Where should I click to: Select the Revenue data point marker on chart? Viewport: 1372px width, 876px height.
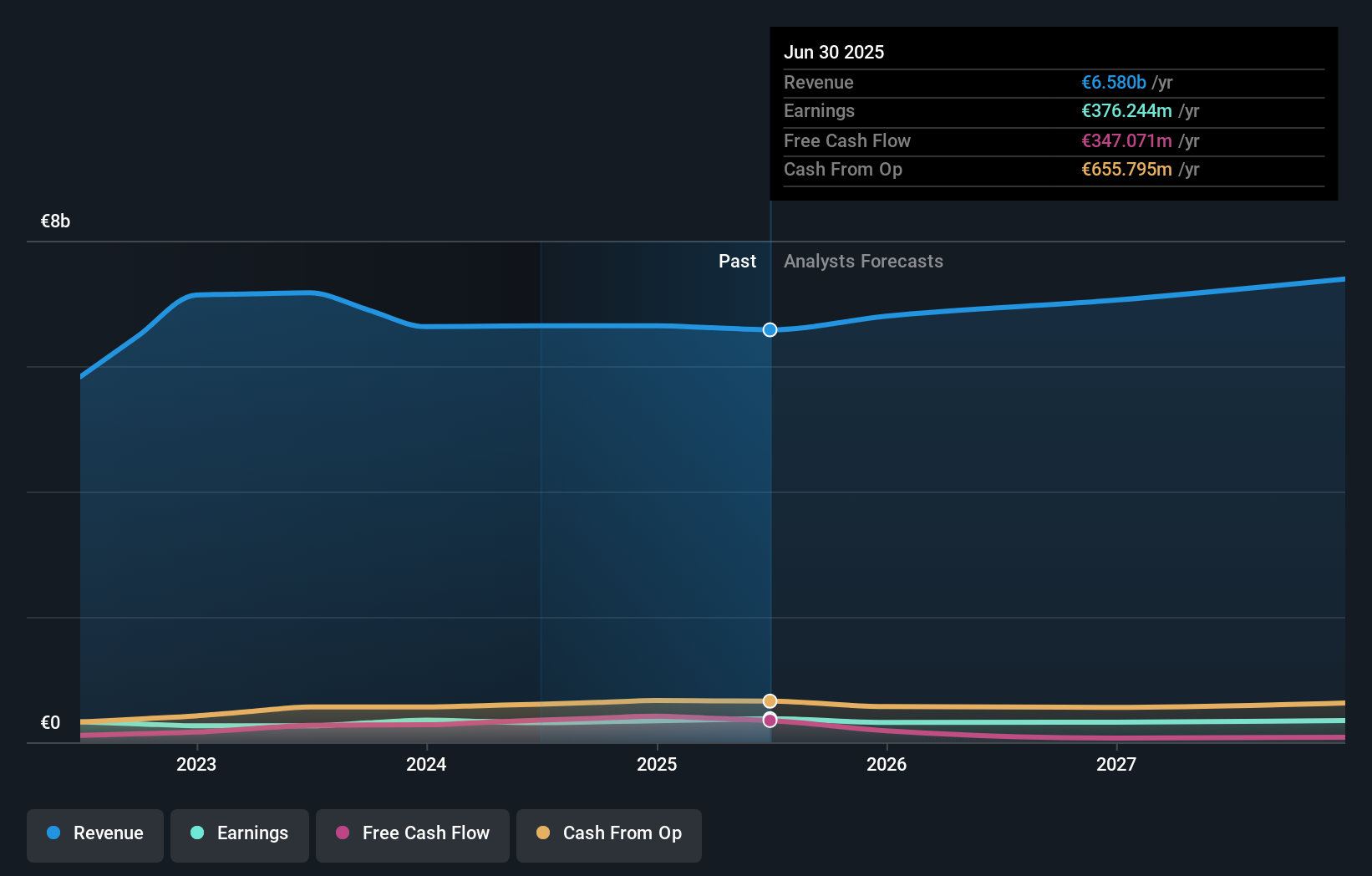pos(770,329)
